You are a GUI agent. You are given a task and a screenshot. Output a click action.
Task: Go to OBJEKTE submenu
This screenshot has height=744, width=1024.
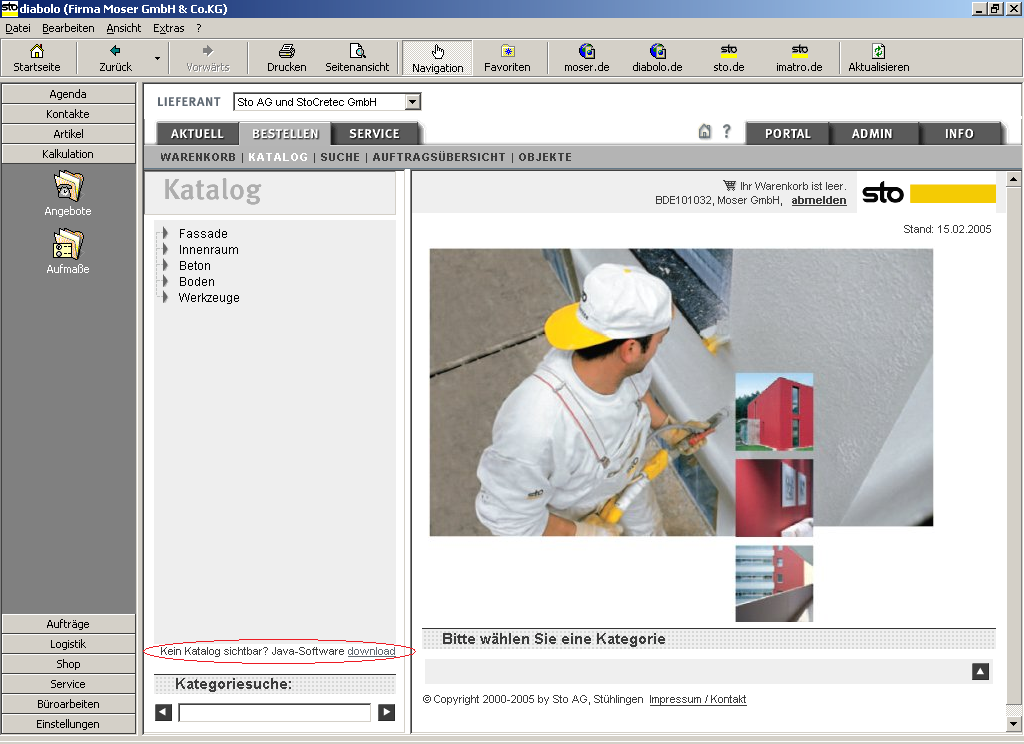pyautogui.click(x=545, y=157)
